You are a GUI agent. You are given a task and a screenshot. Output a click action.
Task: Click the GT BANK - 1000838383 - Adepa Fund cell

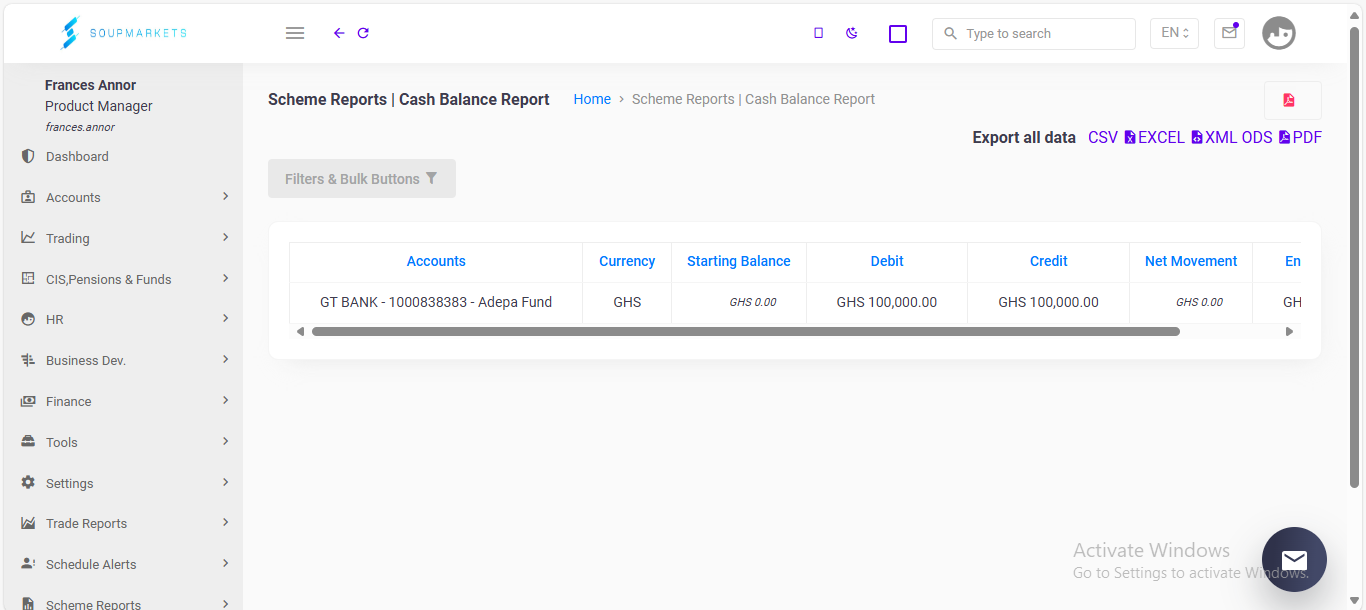point(436,302)
